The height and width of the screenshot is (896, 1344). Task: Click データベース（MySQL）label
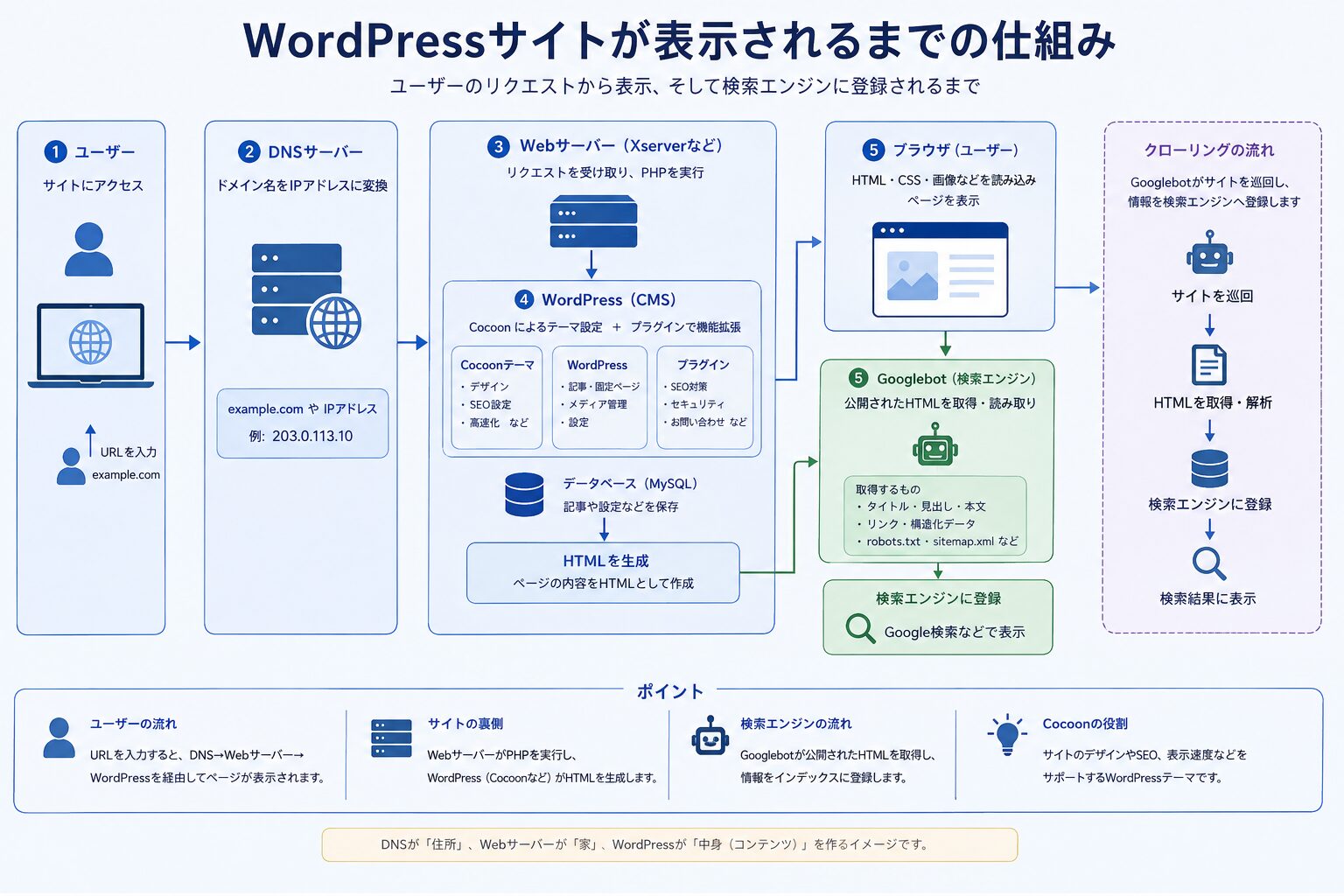pos(630,484)
